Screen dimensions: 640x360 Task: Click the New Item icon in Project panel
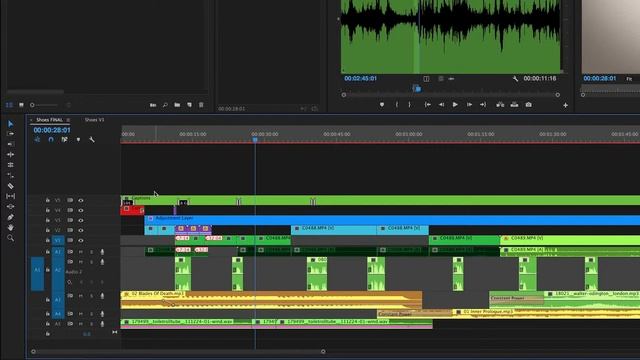click(189, 105)
